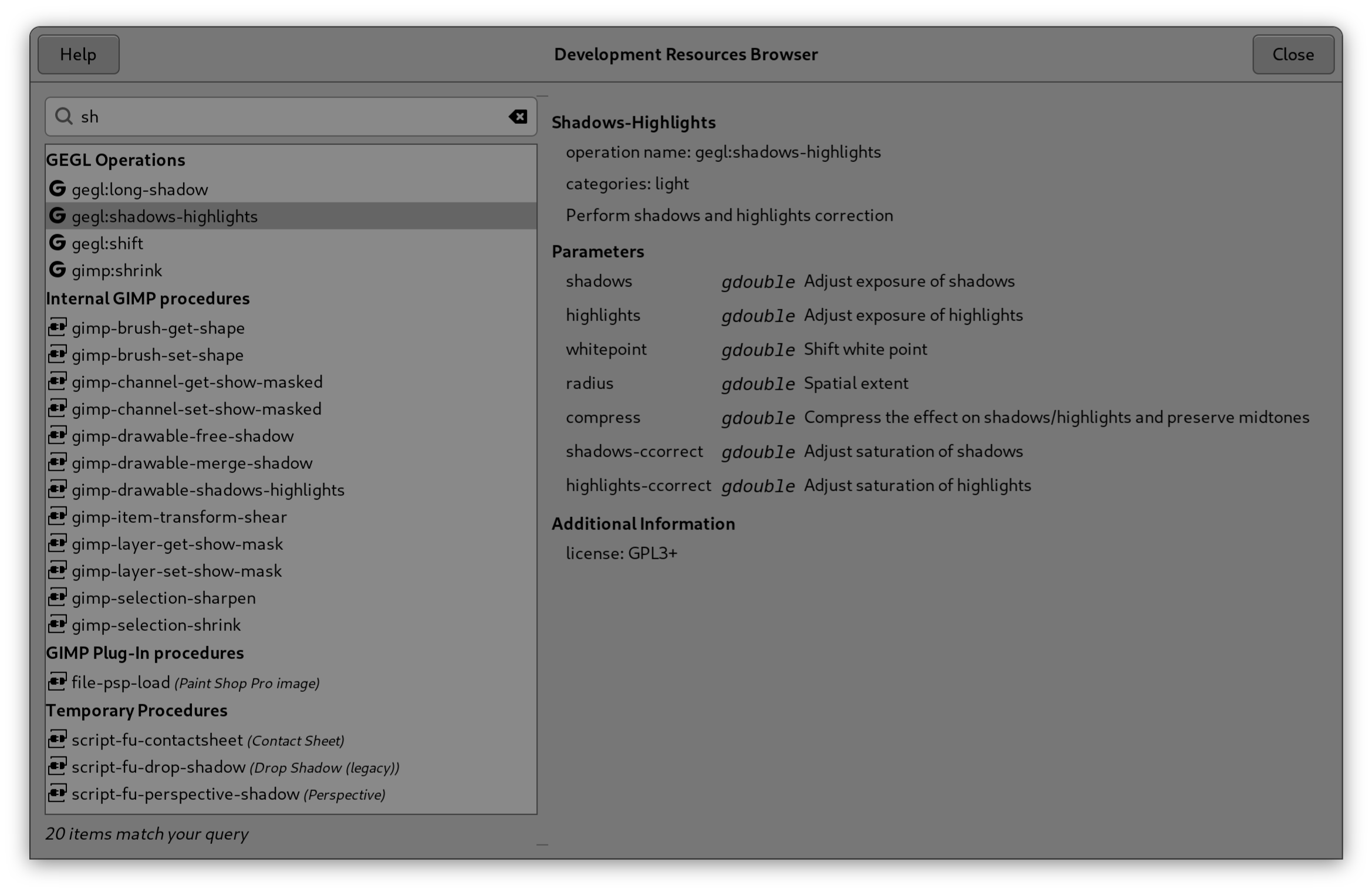Click the 'shadows-ccorrect' parameter name
Screen dimensions: 1372x892
click(634, 451)
